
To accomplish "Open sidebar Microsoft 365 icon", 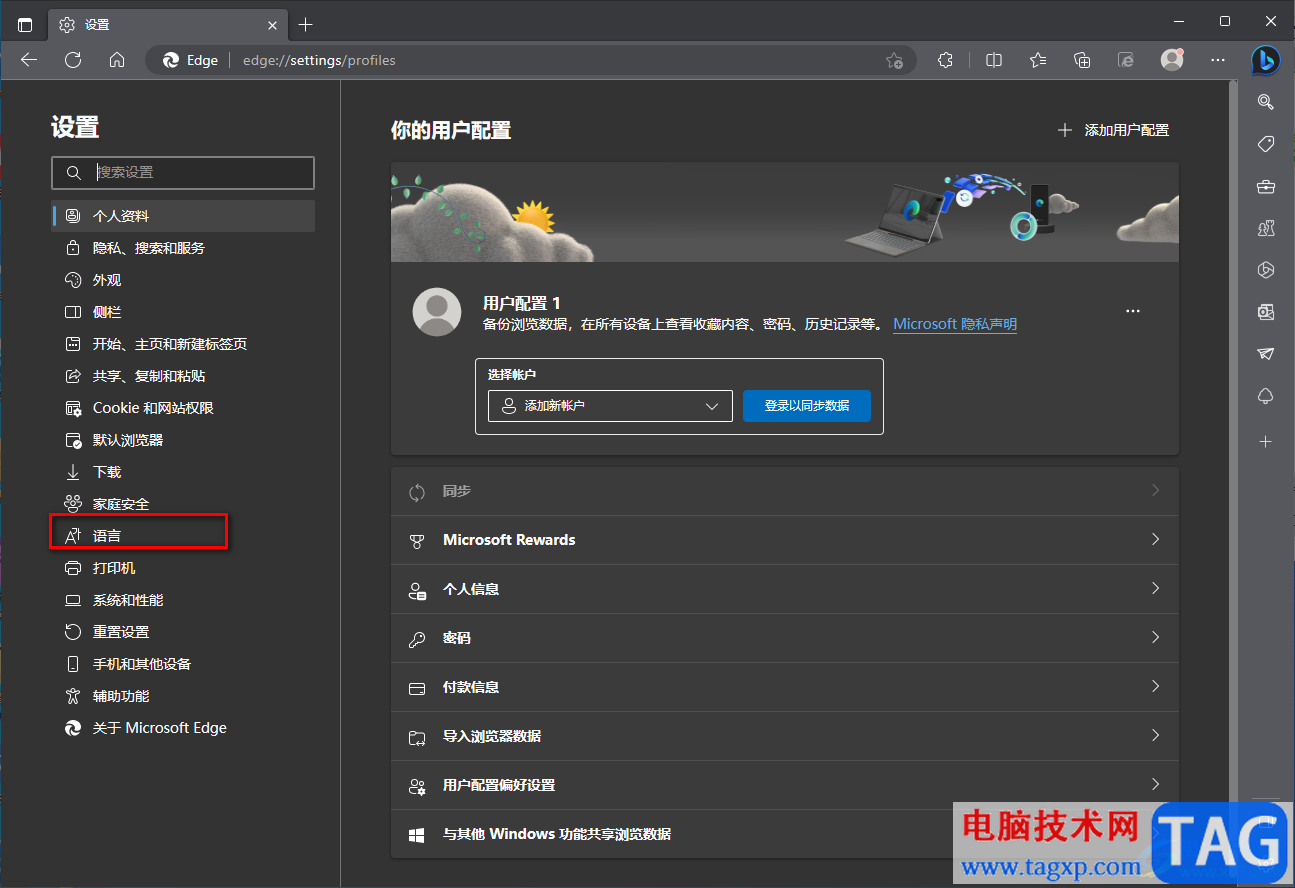I will click(1265, 270).
